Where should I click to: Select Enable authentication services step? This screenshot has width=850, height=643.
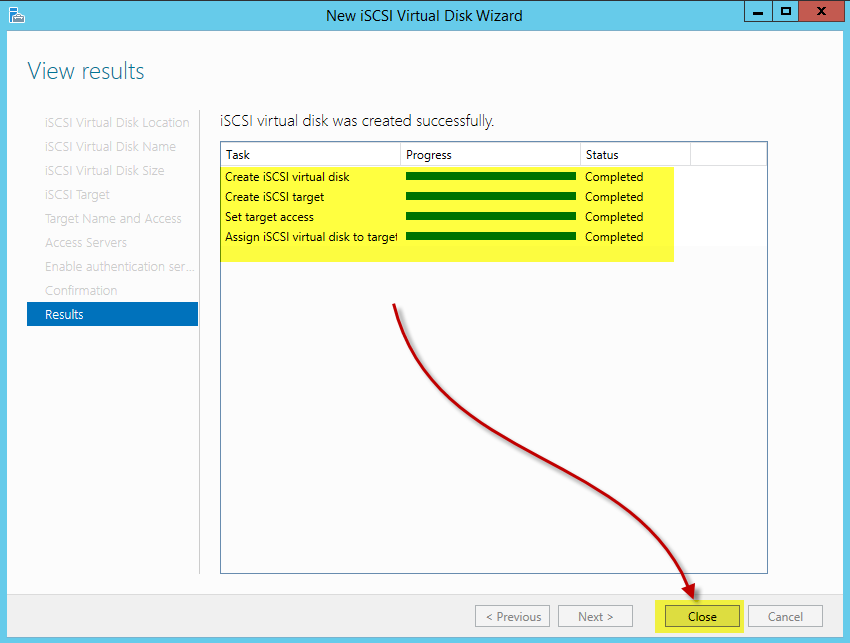click(x=119, y=266)
